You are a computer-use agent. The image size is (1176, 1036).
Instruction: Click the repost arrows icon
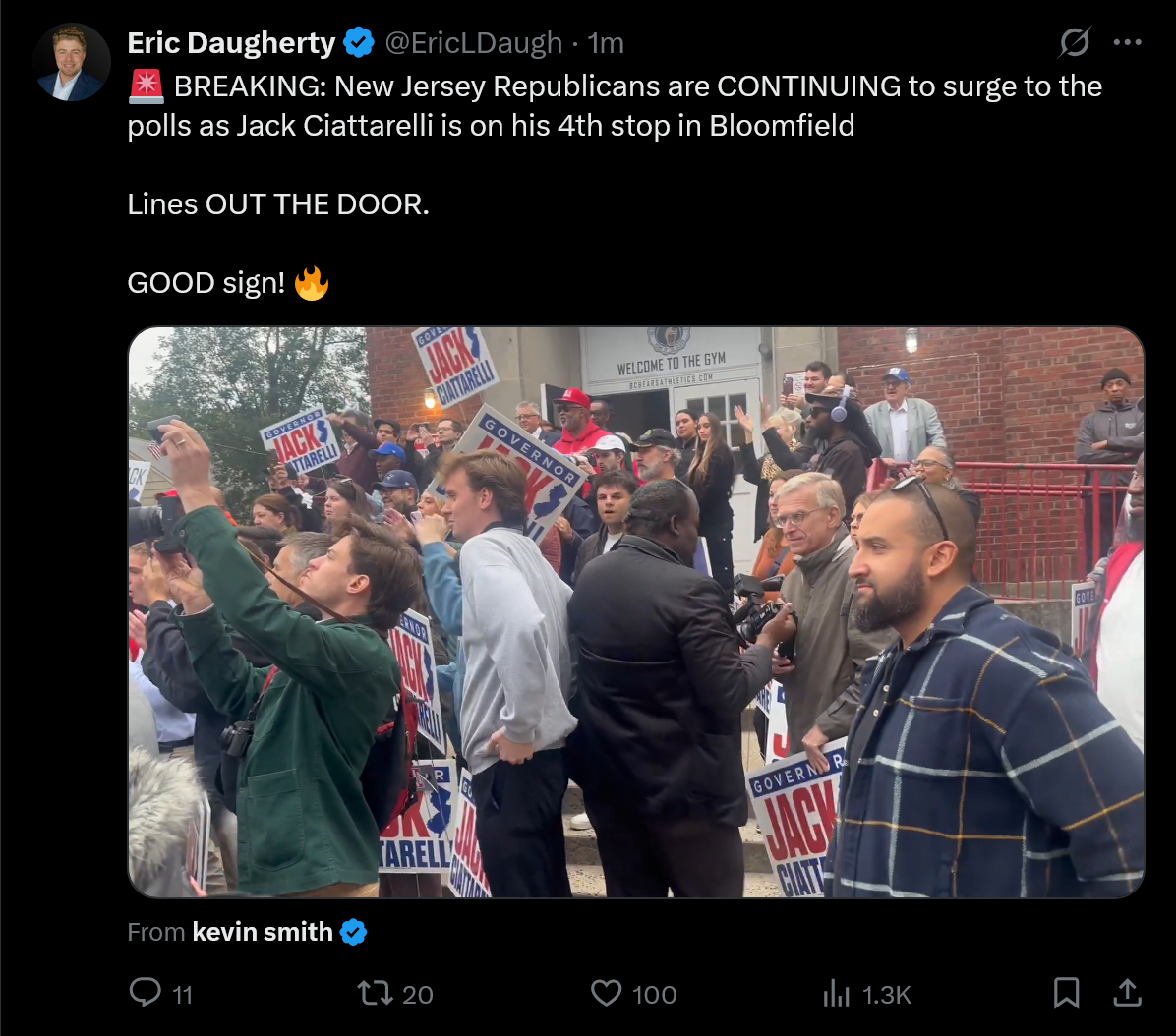375,994
